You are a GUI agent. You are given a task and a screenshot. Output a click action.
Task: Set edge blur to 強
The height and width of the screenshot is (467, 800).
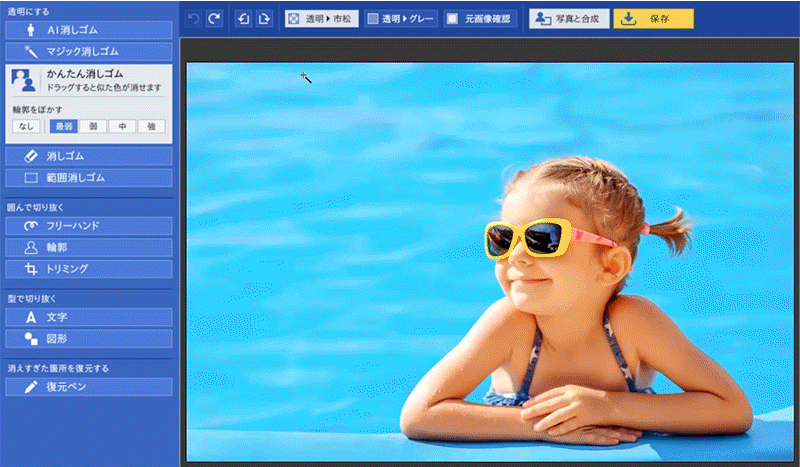click(152, 126)
